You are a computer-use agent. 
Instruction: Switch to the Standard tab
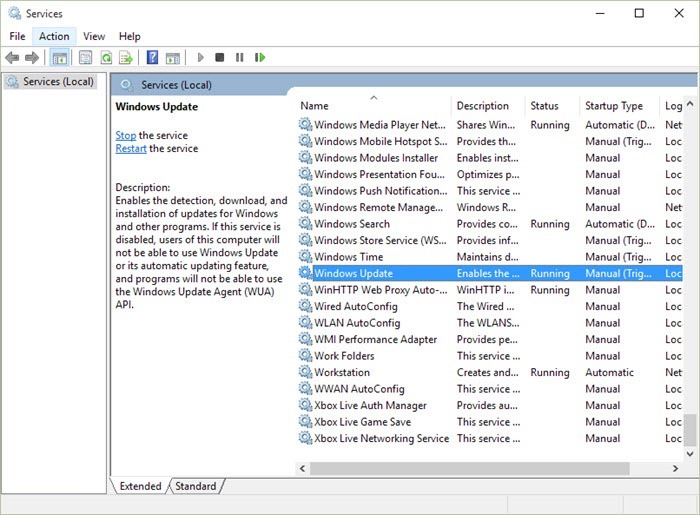196,486
